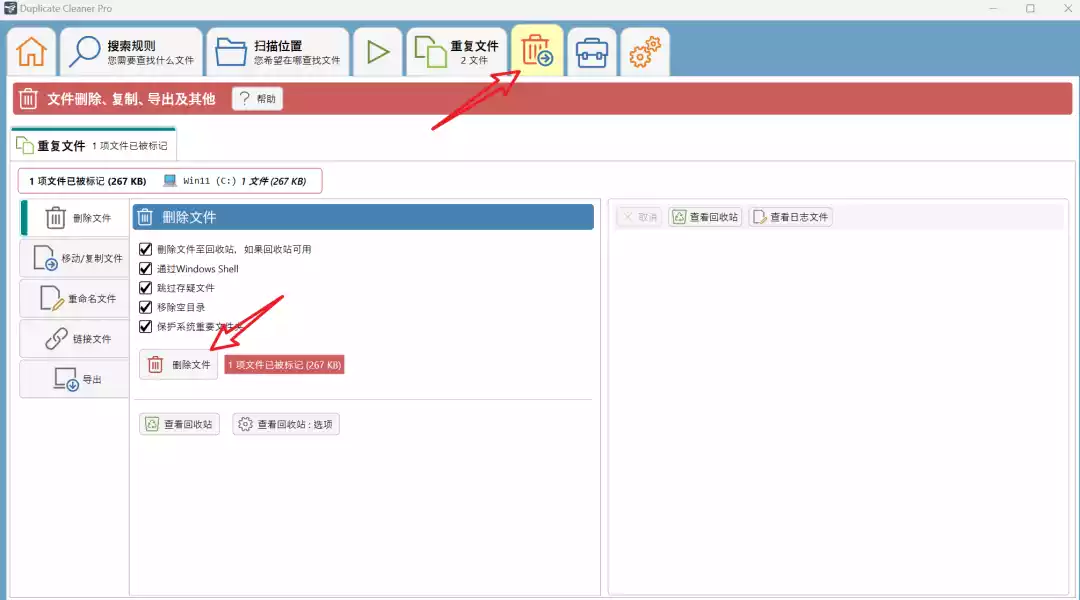This screenshot has height=600, width=1080.
Task: Click the red 删除文件 button
Action: pyautogui.click(x=179, y=365)
